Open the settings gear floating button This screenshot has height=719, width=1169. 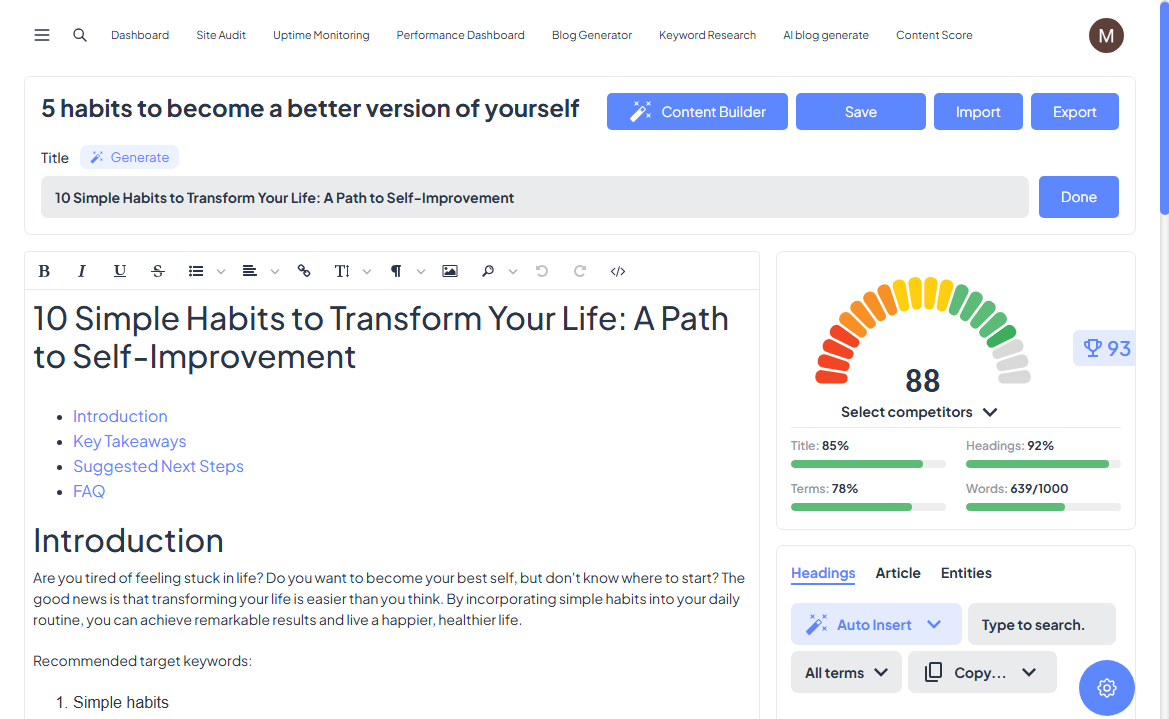[1106, 688]
